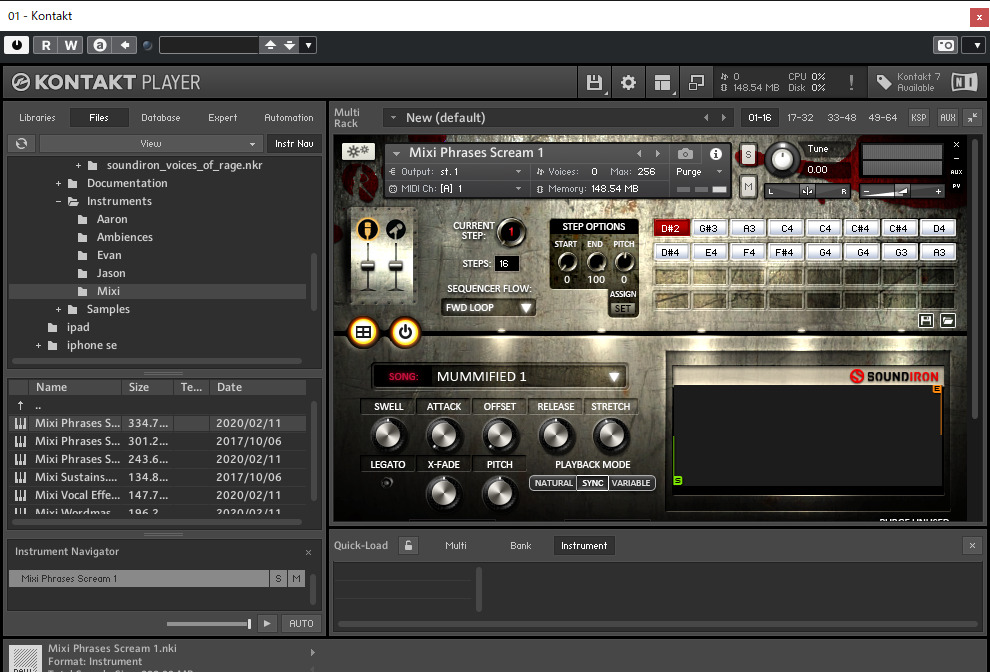Select VARIABLE playback mode
Viewport: 990px width, 672px height.
tap(631, 483)
